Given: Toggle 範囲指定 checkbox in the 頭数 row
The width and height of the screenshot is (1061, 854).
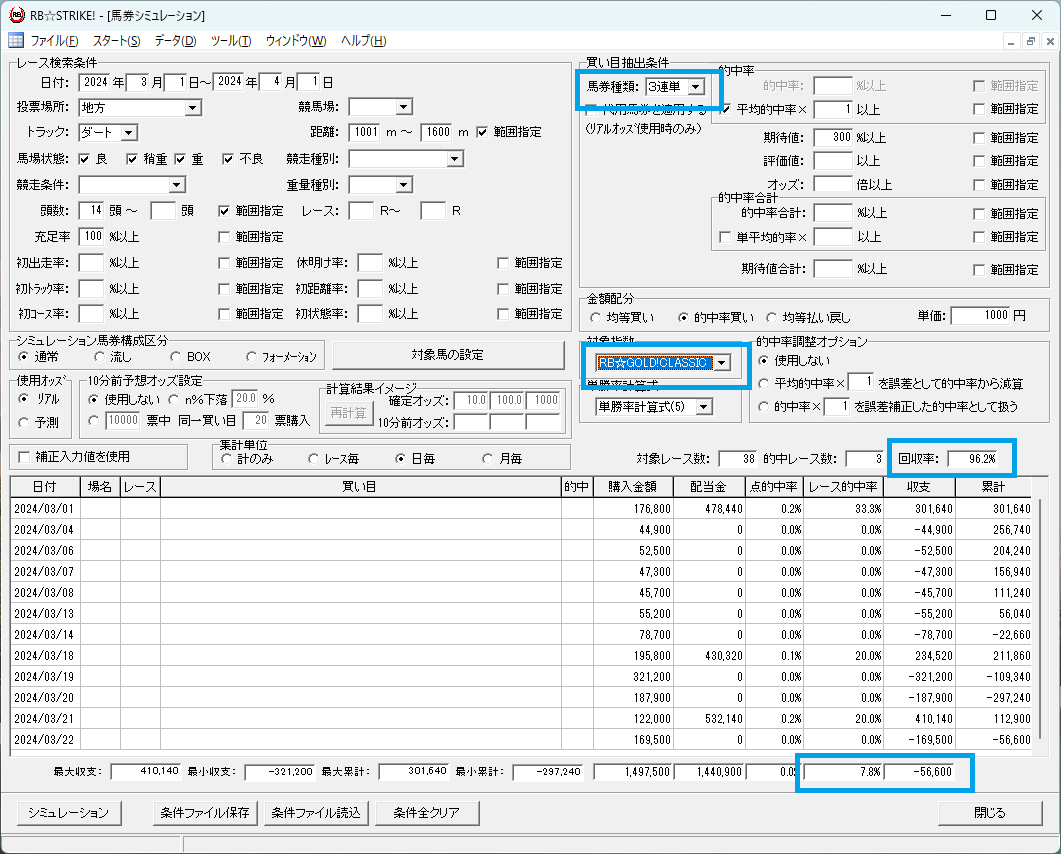Looking at the screenshot, I should (x=224, y=211).
